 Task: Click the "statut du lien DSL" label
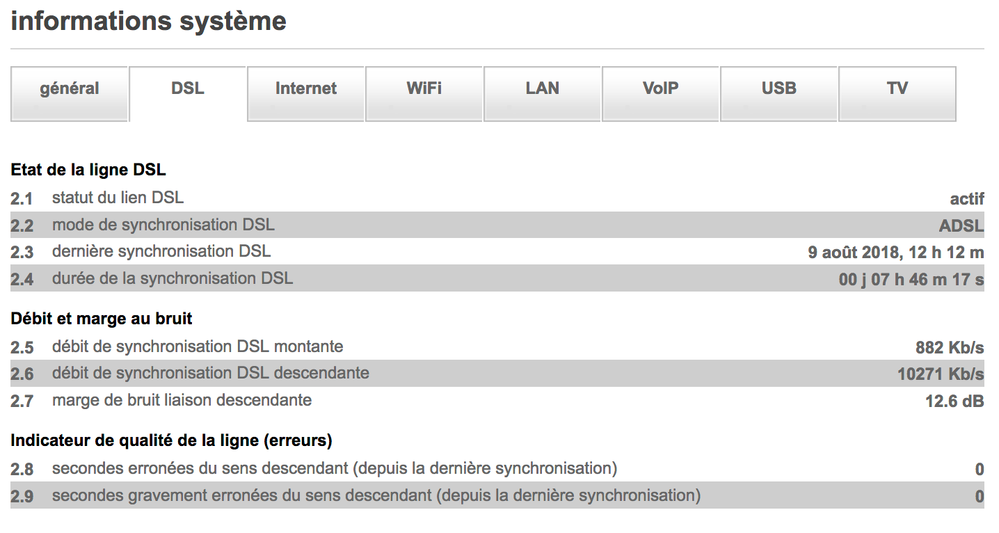(x=118, y=198)
